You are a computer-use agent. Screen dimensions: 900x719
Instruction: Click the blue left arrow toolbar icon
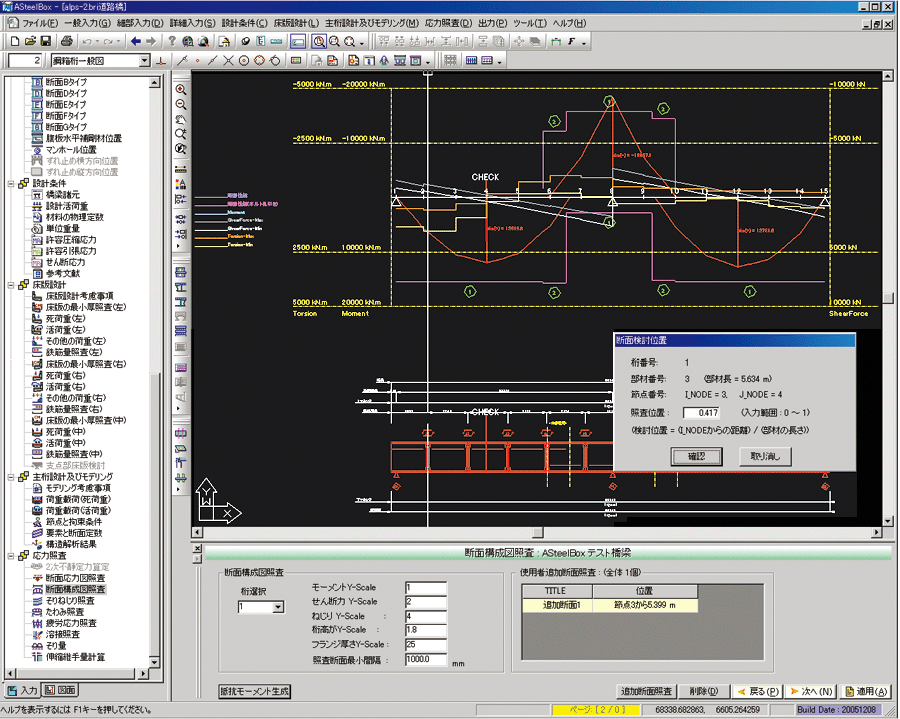[136, 41]
